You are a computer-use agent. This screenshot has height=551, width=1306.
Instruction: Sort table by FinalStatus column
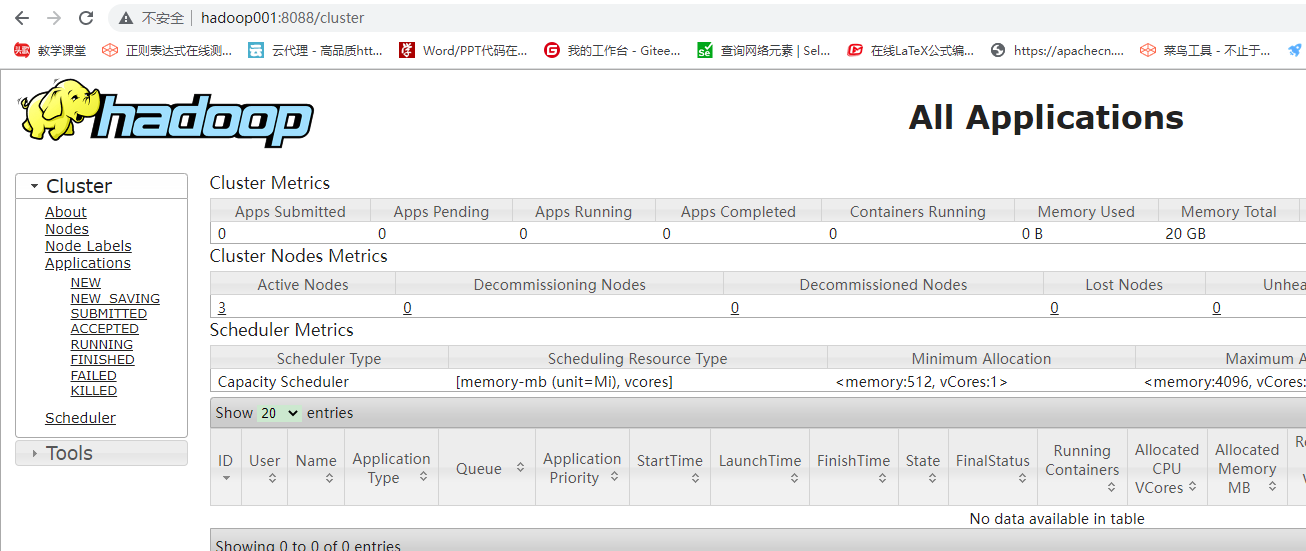(x=993, y=467)
